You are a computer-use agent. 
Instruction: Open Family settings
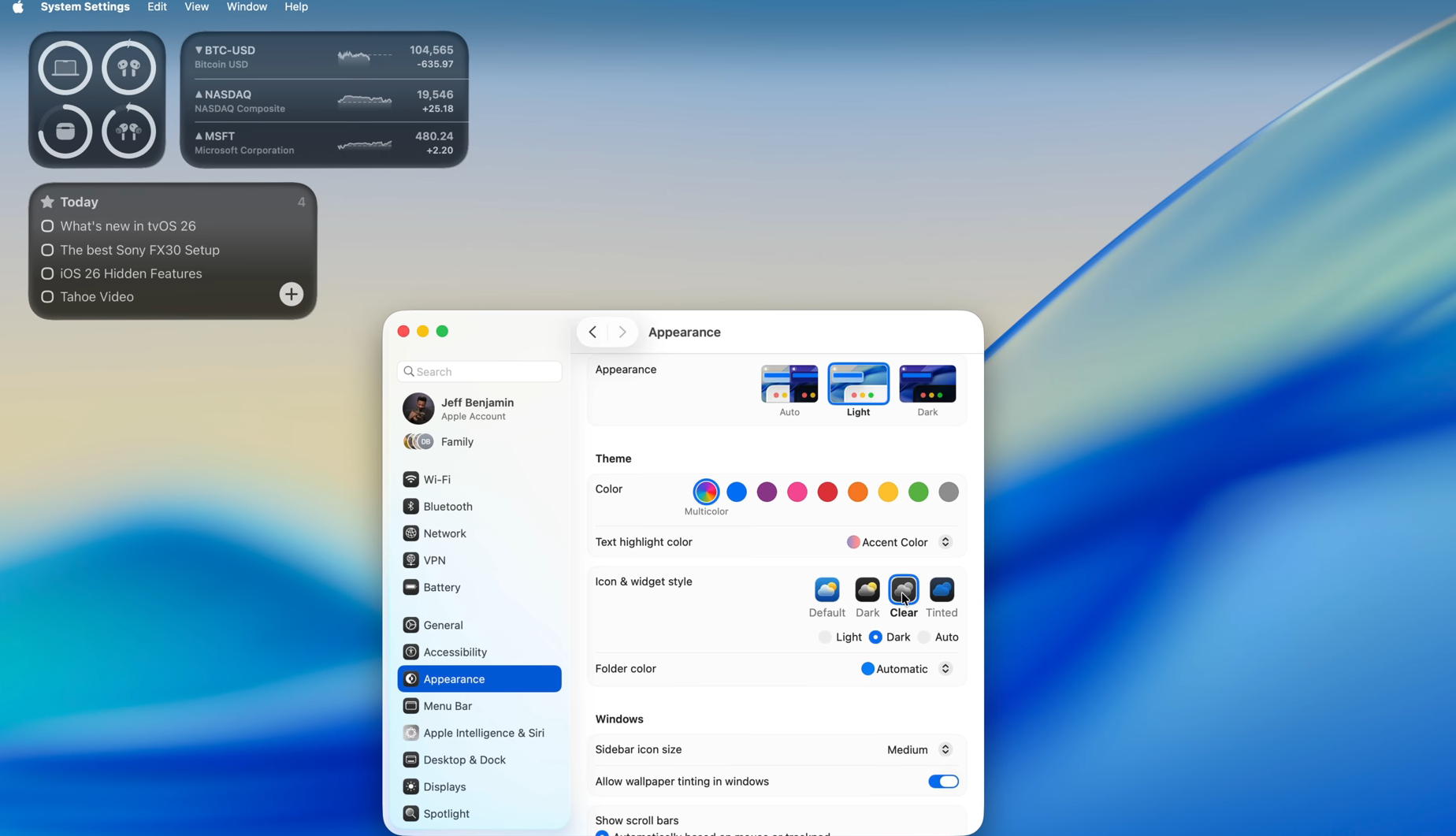(479, 441)
